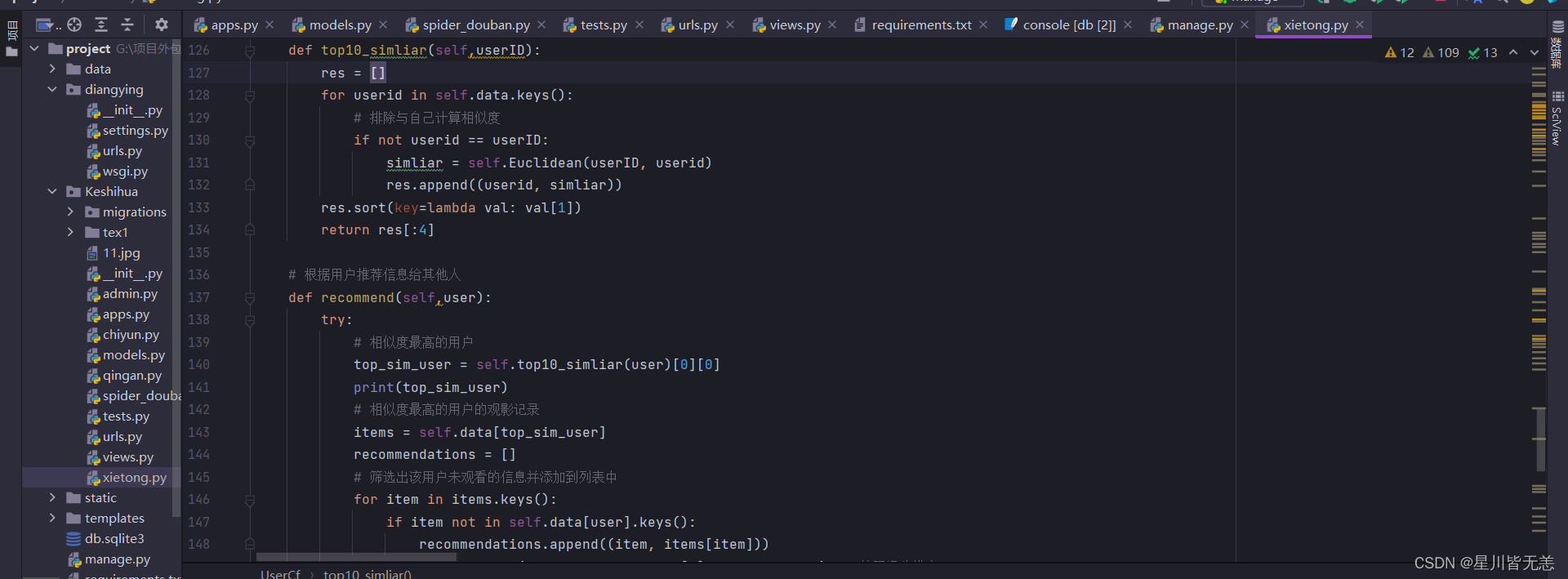The width and height of the screenshot is (1568, 579).
Task: Expand the templates folder
Action: [x=52, y=519]
